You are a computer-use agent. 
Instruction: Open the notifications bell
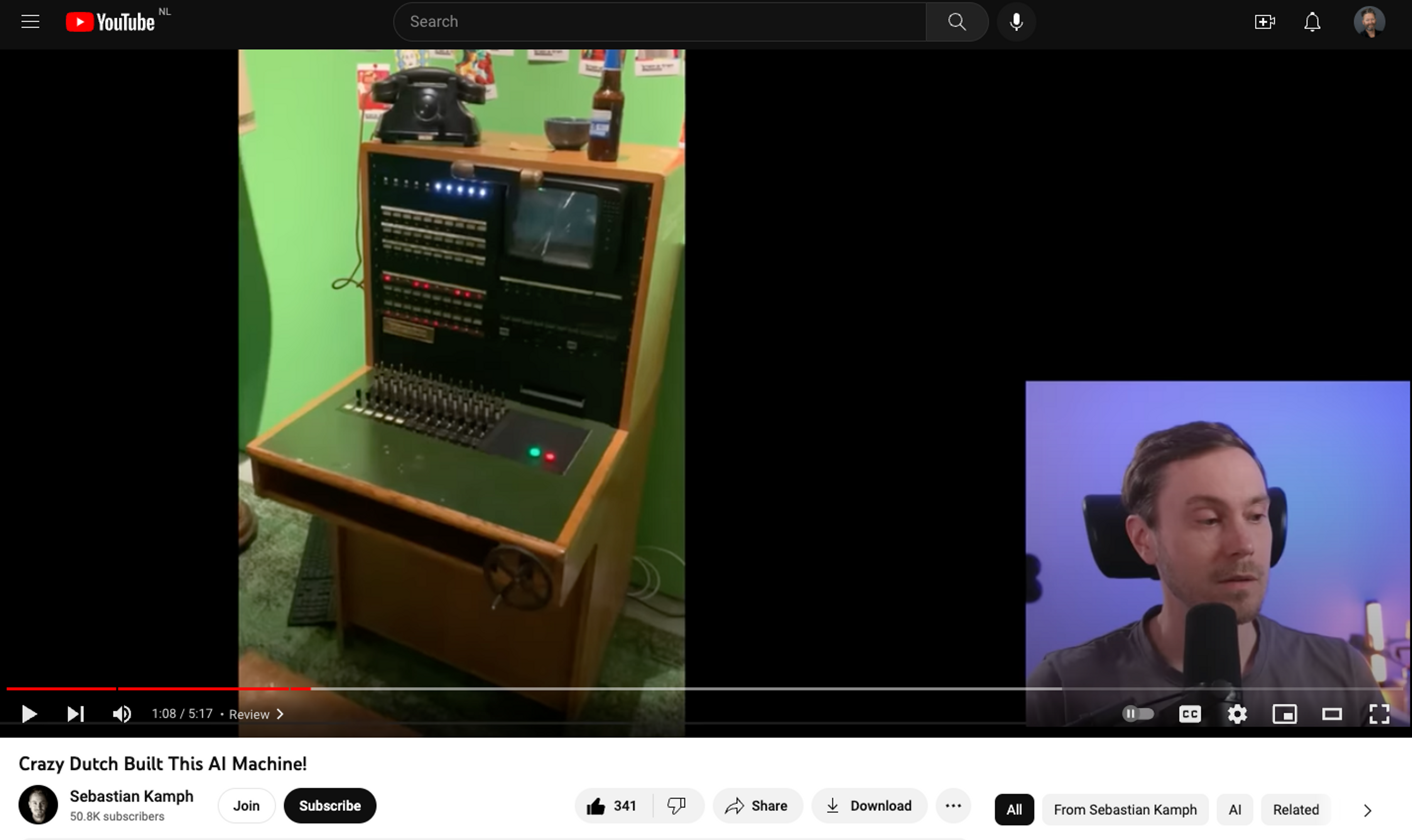[x=1312, y=22]
